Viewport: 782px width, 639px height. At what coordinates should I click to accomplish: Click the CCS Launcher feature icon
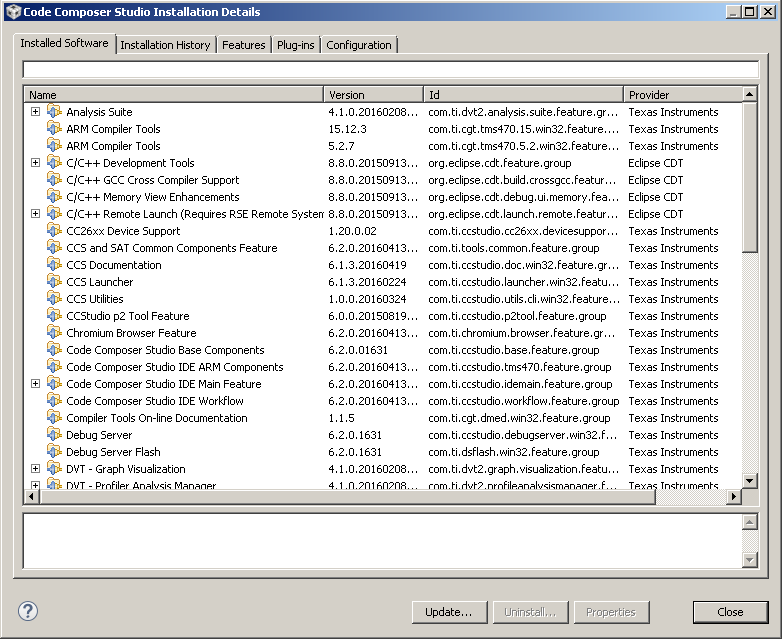tap(54, 281)
